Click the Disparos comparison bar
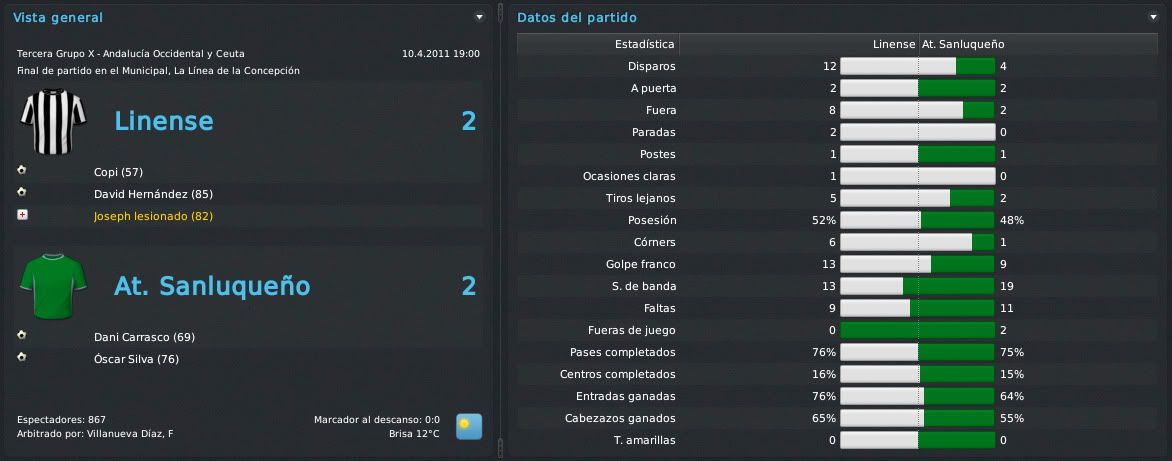 point(918,66)
